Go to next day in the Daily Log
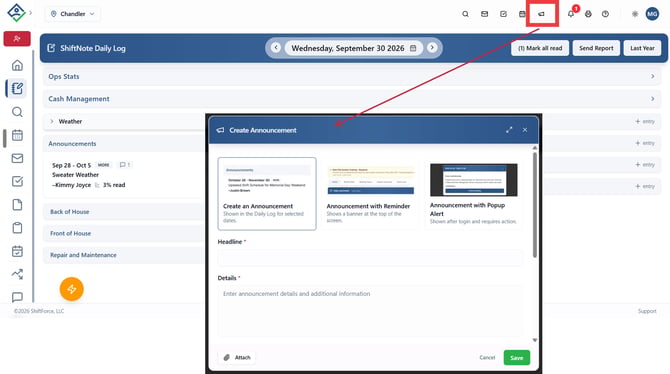Image resolution: width=670 pixels, height=374 pixels. 432,47
